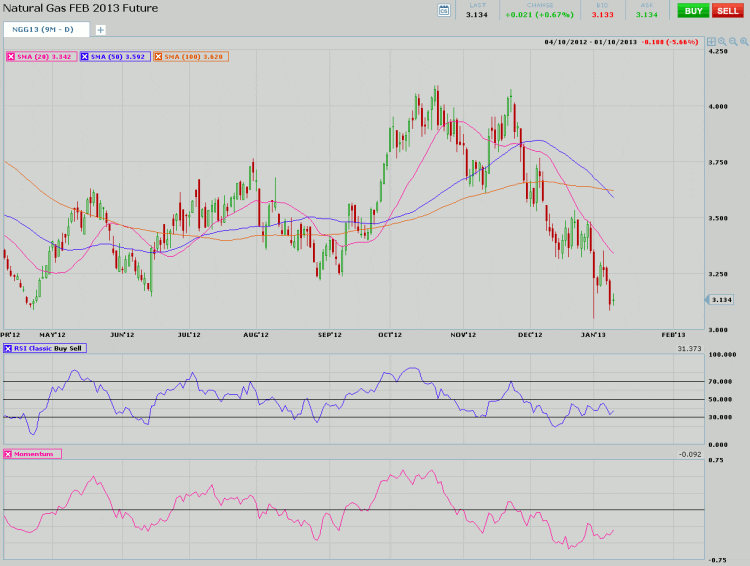Click the green BUY button

(x=692, y=10)
